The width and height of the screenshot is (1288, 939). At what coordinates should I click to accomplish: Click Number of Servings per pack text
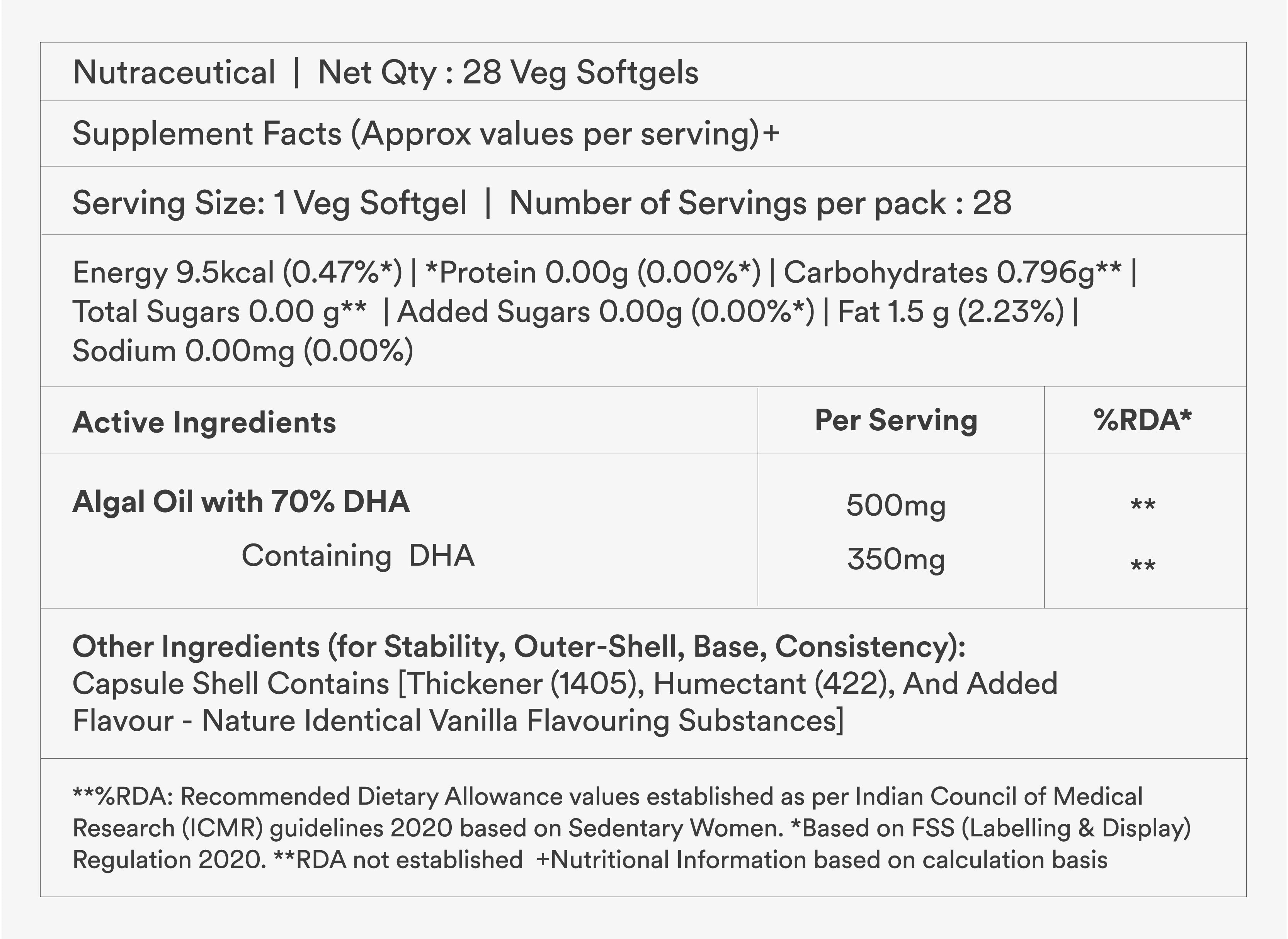(x=760, y=203)
